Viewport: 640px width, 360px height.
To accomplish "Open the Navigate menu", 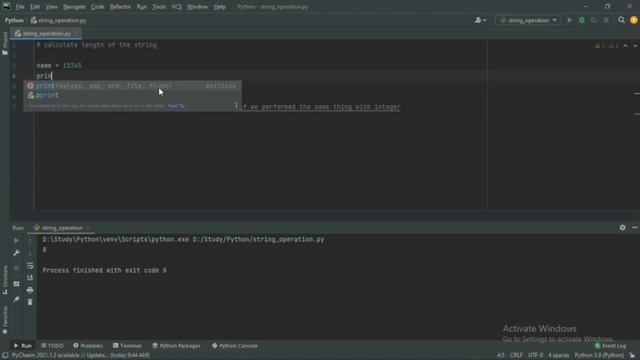I will [74, 7].
